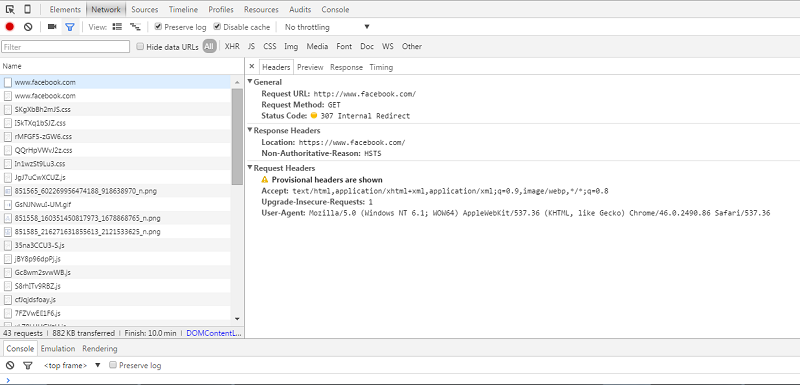Select second www.facebook.com request row
This screenshot has height=385, width=800.
pos(116,95)
